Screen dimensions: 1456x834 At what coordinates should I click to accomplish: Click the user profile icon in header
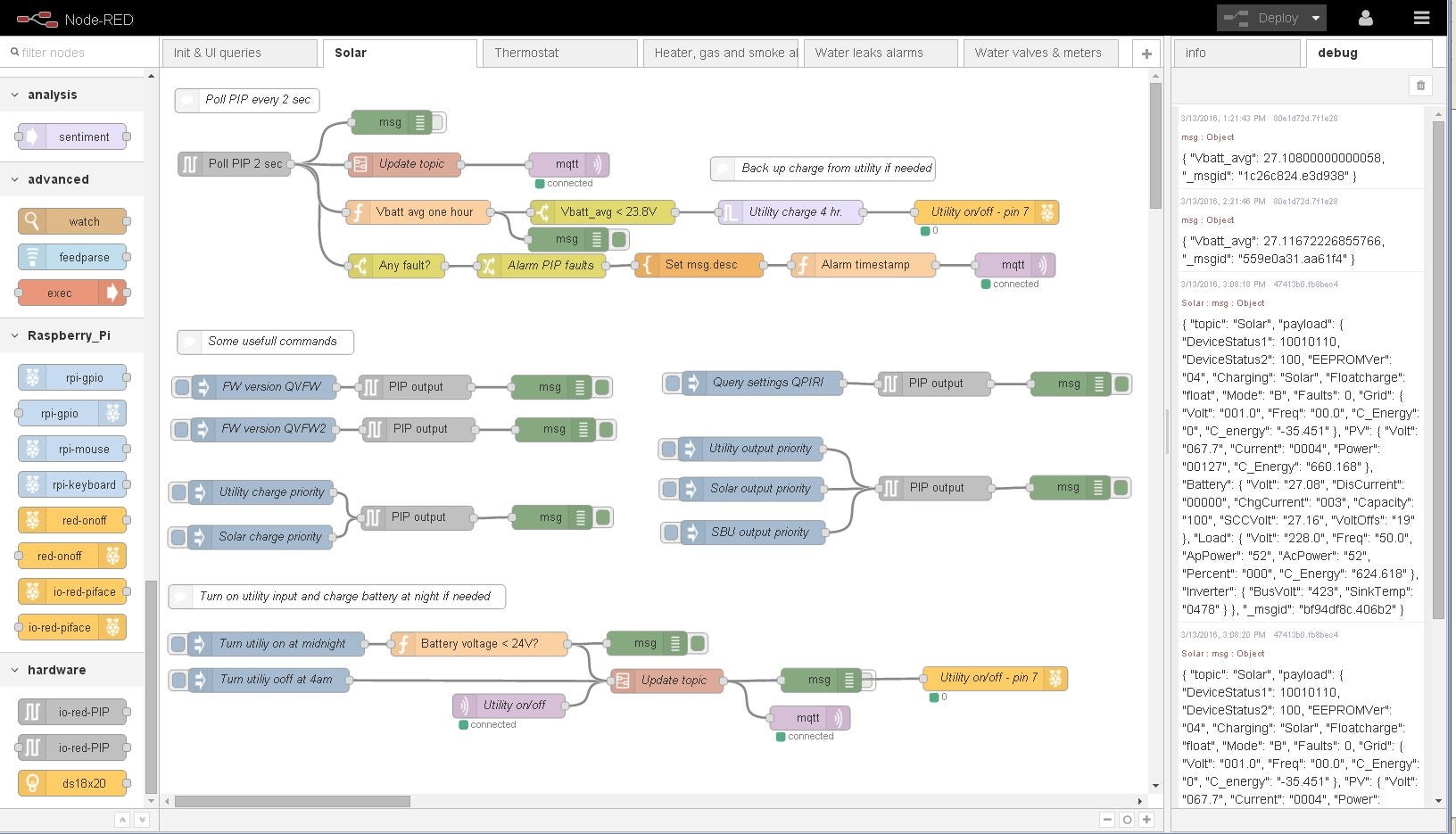pyautogui.click(x=1365, y=18)
